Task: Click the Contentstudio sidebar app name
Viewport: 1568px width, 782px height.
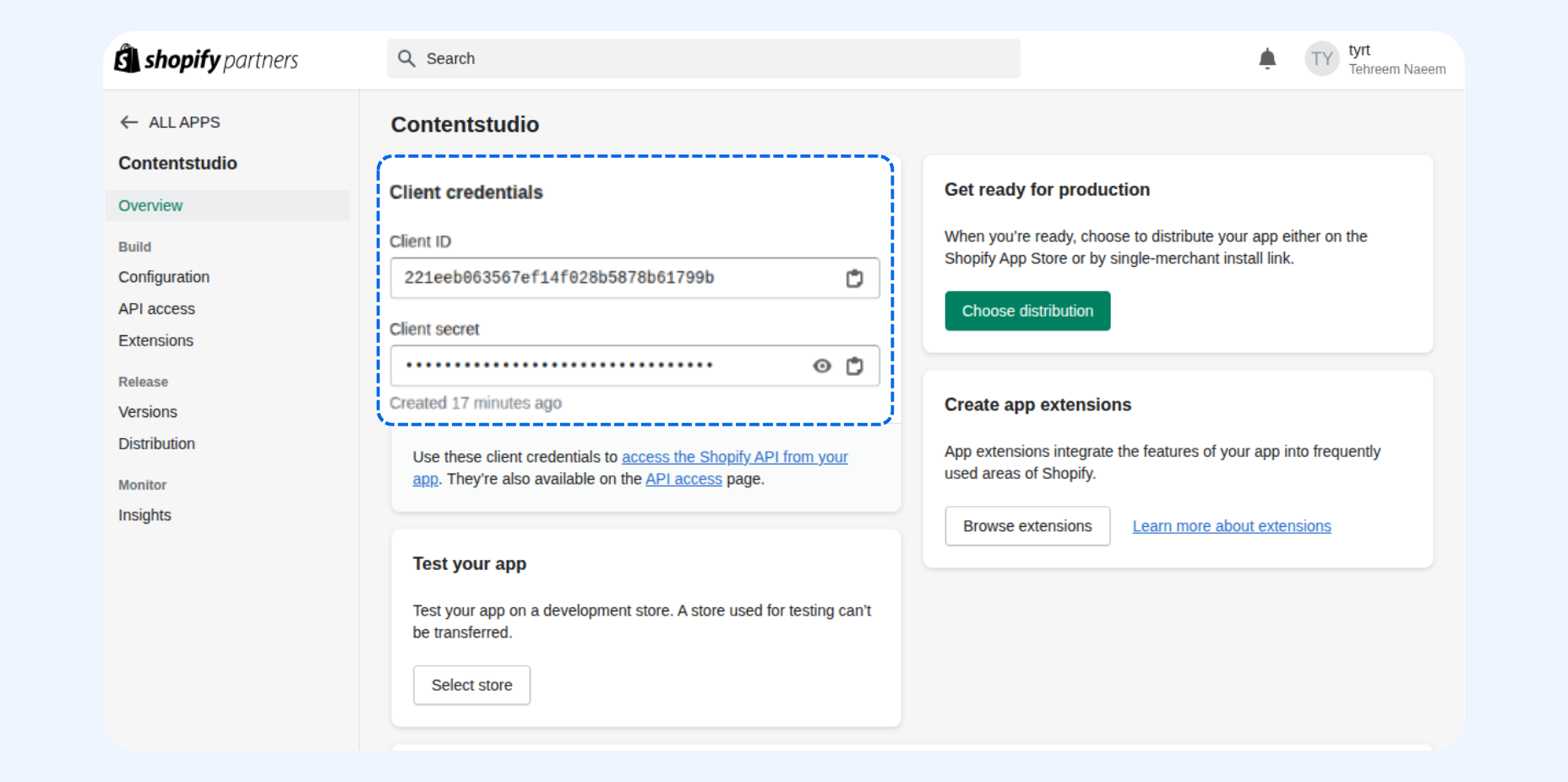Action: (x=177, y=163)
